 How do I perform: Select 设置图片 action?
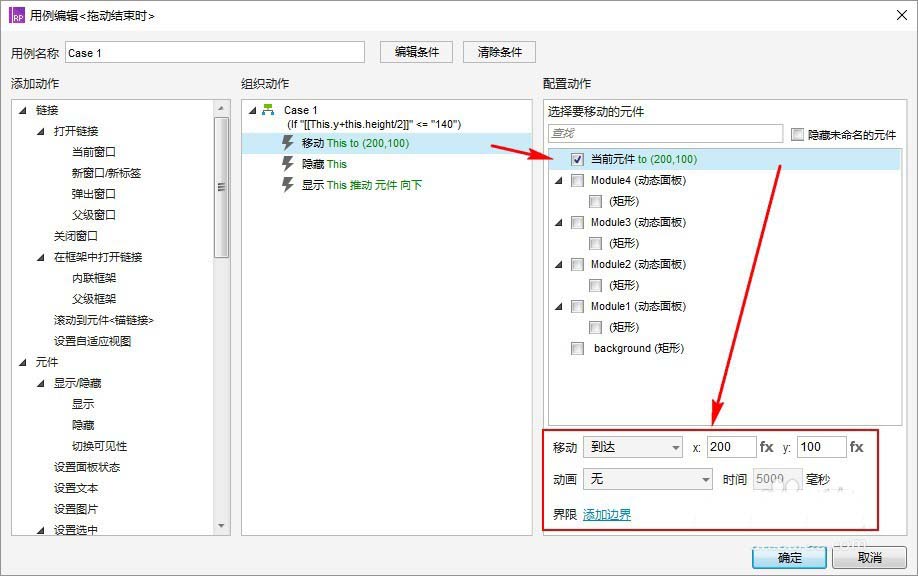(x=76, y=509)
